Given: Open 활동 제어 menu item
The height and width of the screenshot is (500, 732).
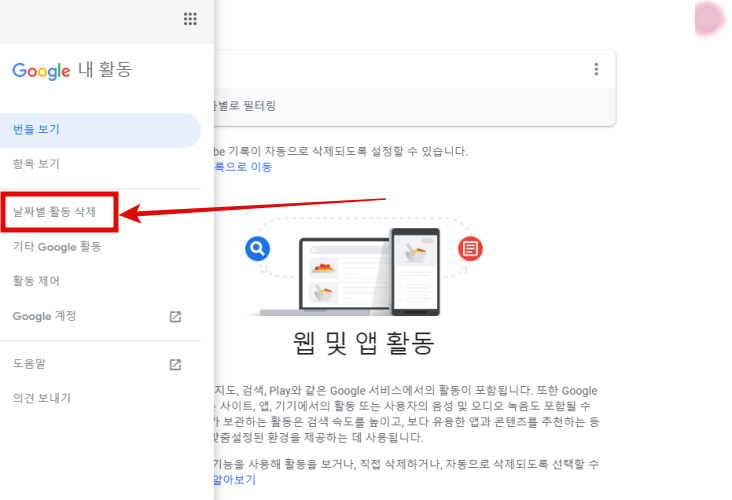Looking at the screenshot, I should (100, 281).
